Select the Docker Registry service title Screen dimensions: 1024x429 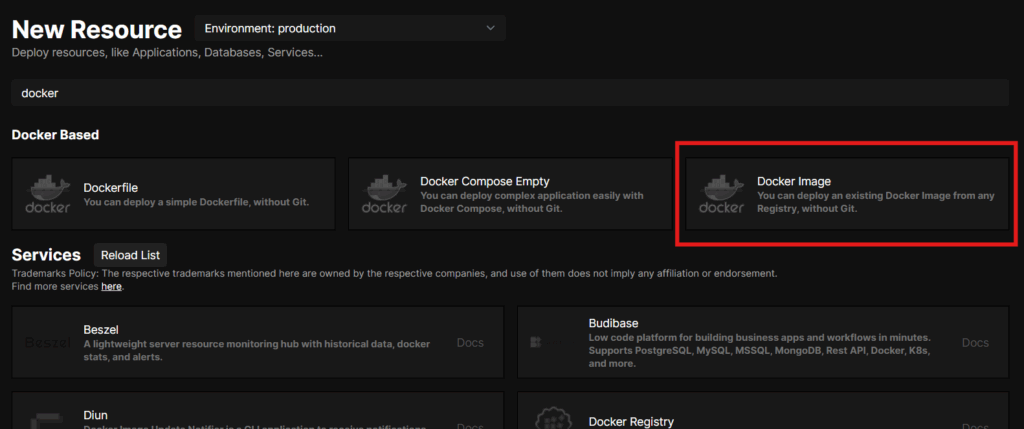631,422
